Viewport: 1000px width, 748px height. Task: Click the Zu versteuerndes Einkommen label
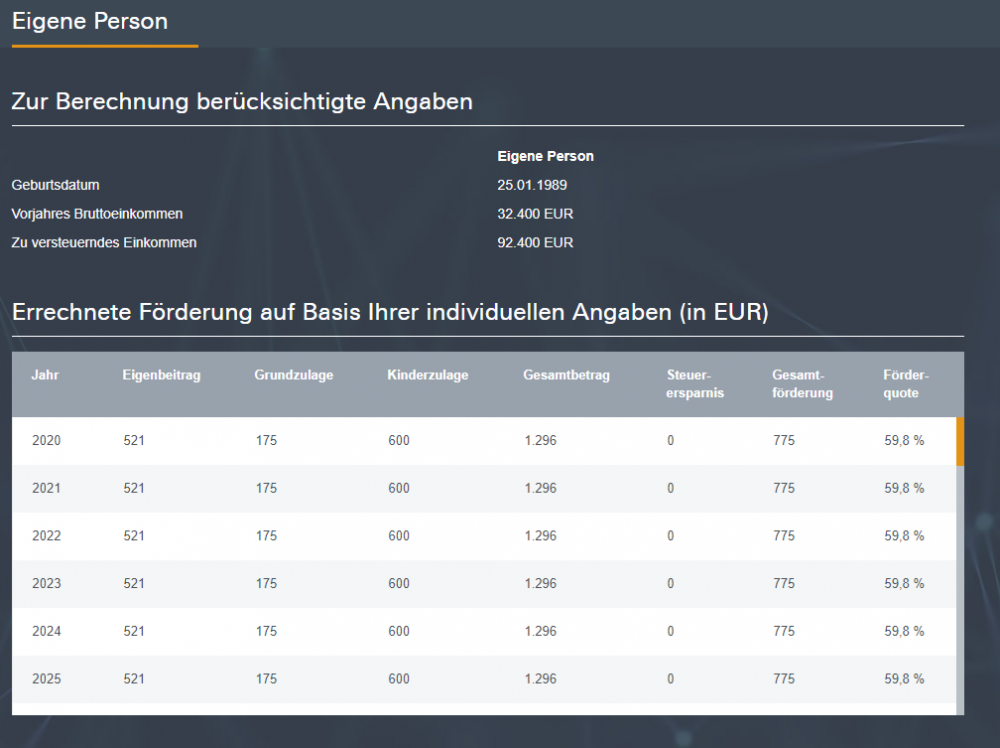click(104, 243)
